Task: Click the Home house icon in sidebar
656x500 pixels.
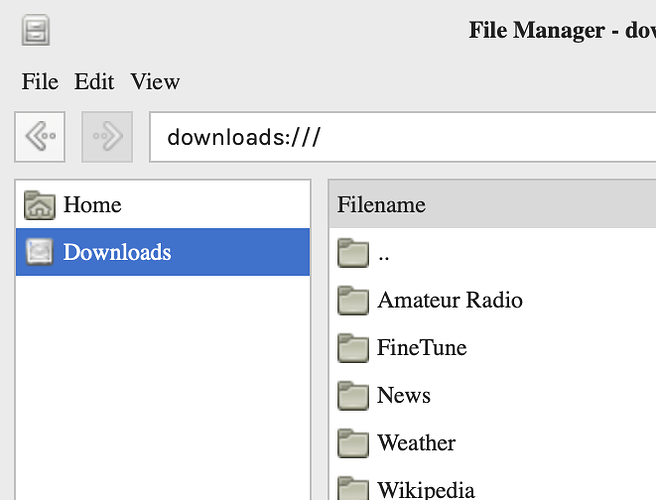Action: (40, 205)
